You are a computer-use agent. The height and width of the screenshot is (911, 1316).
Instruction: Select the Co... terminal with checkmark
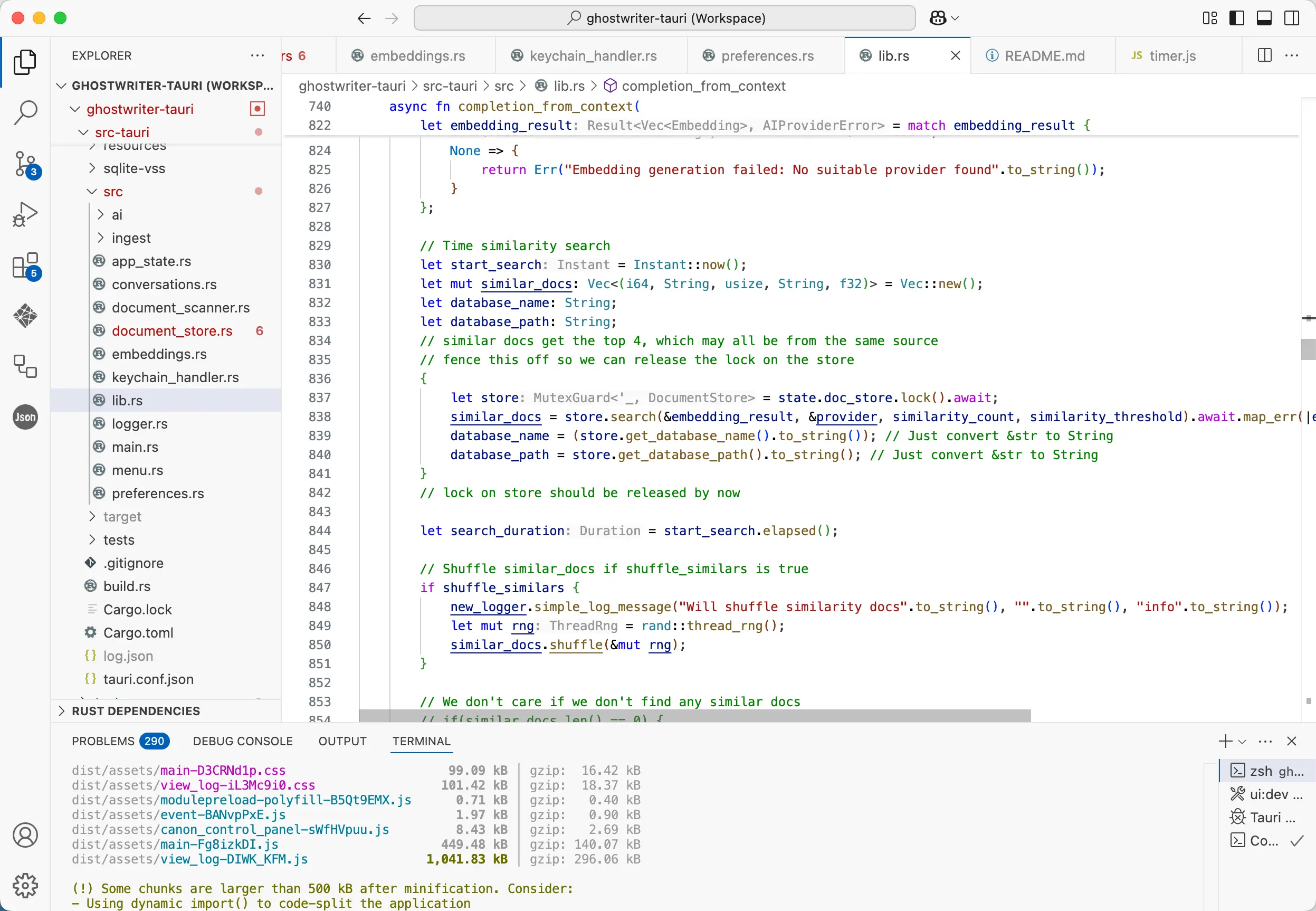click(1267, 841)
